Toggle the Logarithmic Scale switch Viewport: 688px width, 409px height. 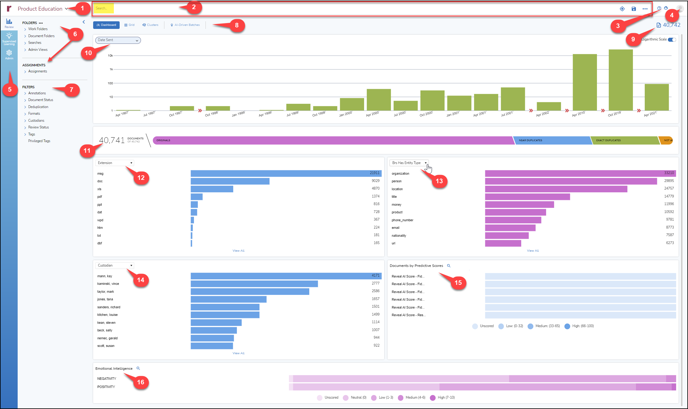click(672, 40)
